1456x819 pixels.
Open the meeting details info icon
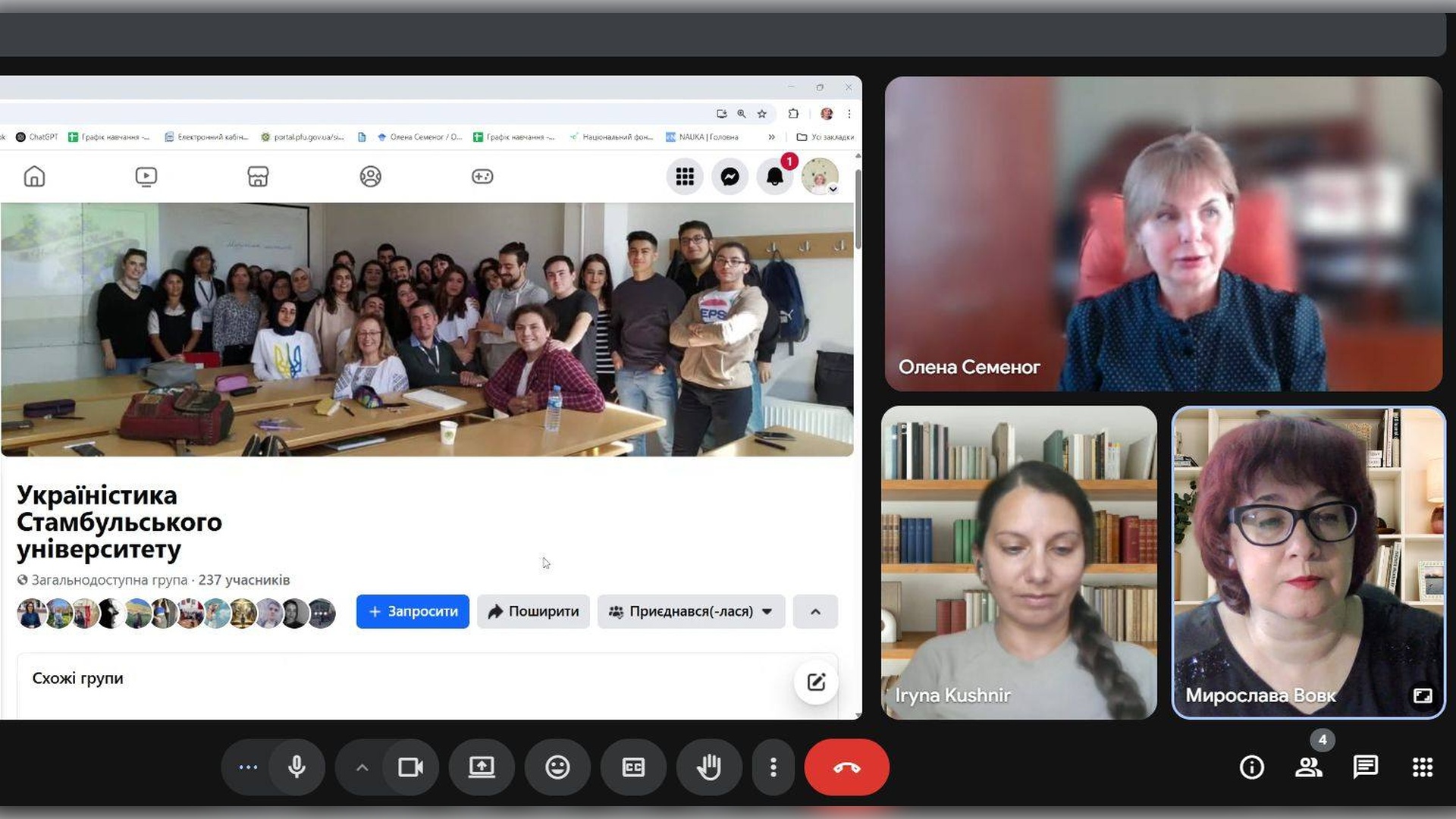click(1251, 767)
